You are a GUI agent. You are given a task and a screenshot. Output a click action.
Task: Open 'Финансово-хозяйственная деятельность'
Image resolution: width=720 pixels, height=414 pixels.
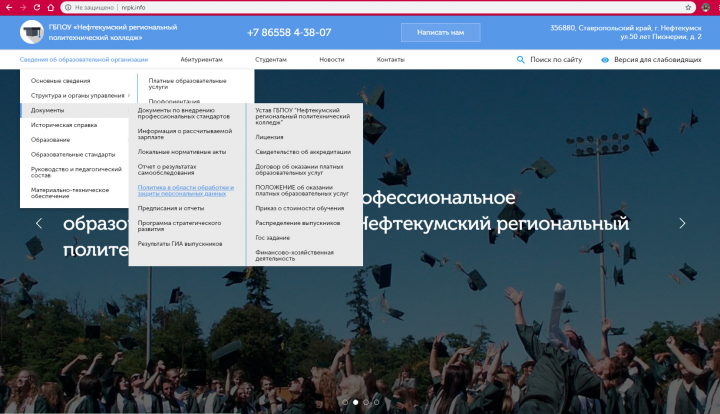(294, 256)
